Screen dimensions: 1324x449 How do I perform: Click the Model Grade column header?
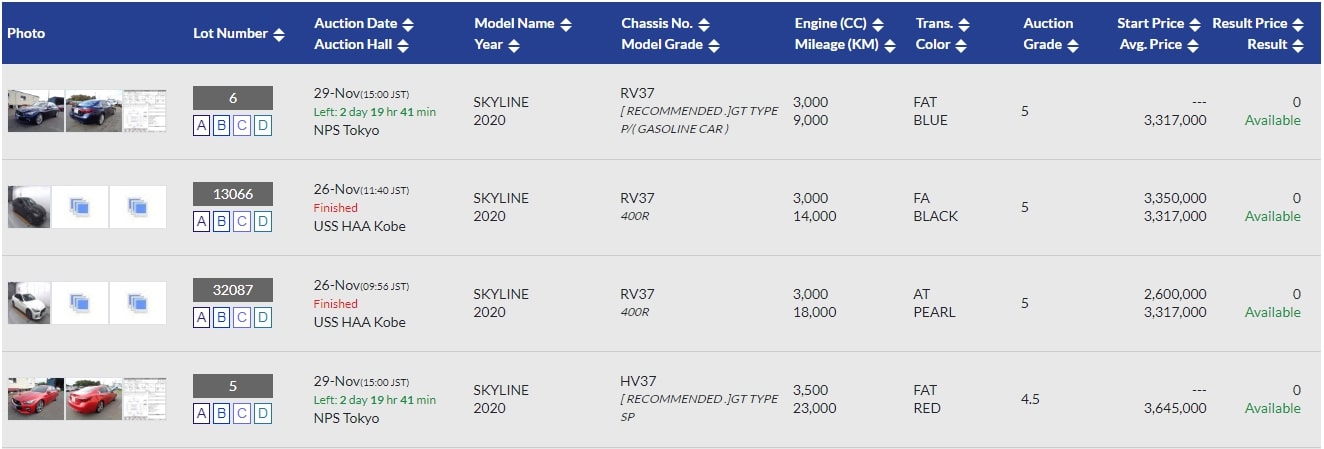point(661,44)
